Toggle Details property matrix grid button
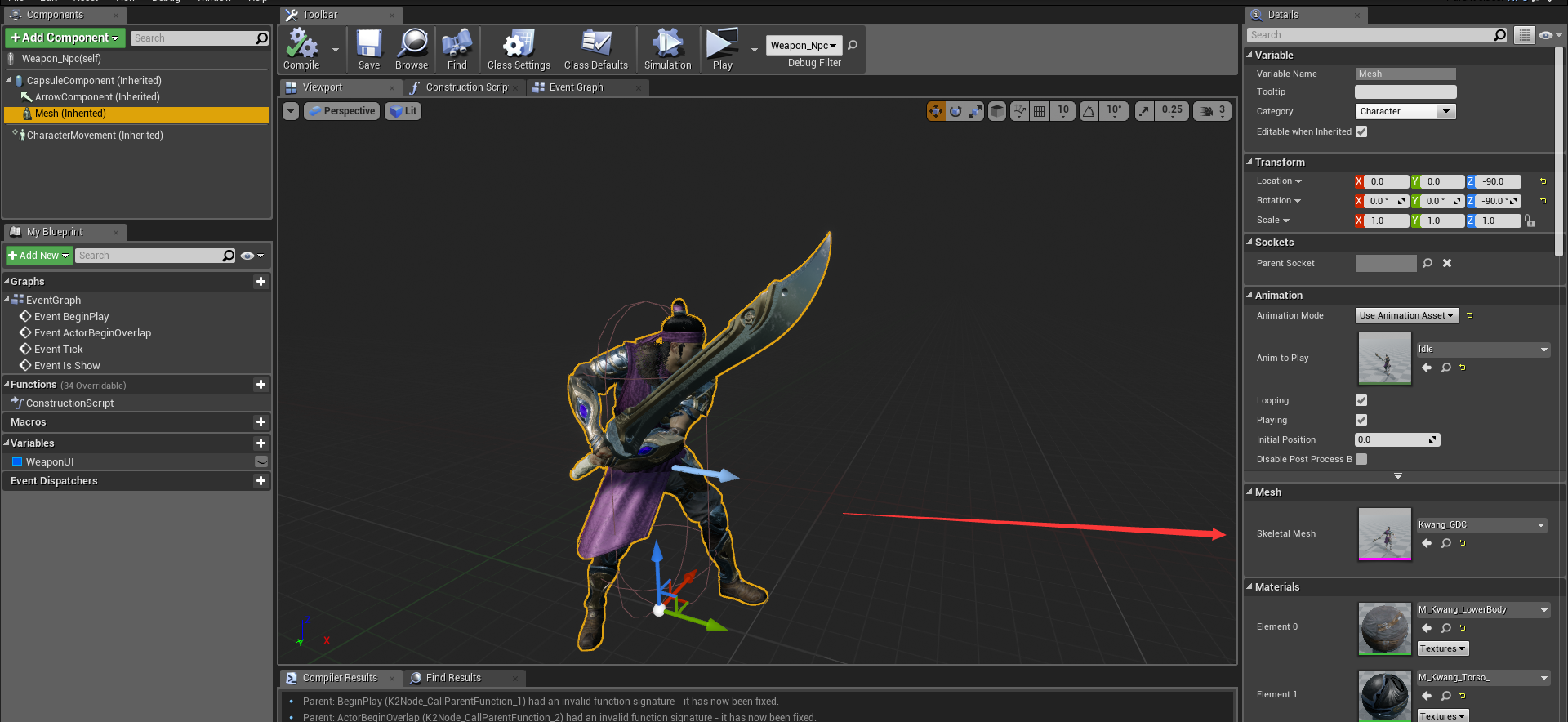This screenshot has width=1568, height=722. 1524,35
